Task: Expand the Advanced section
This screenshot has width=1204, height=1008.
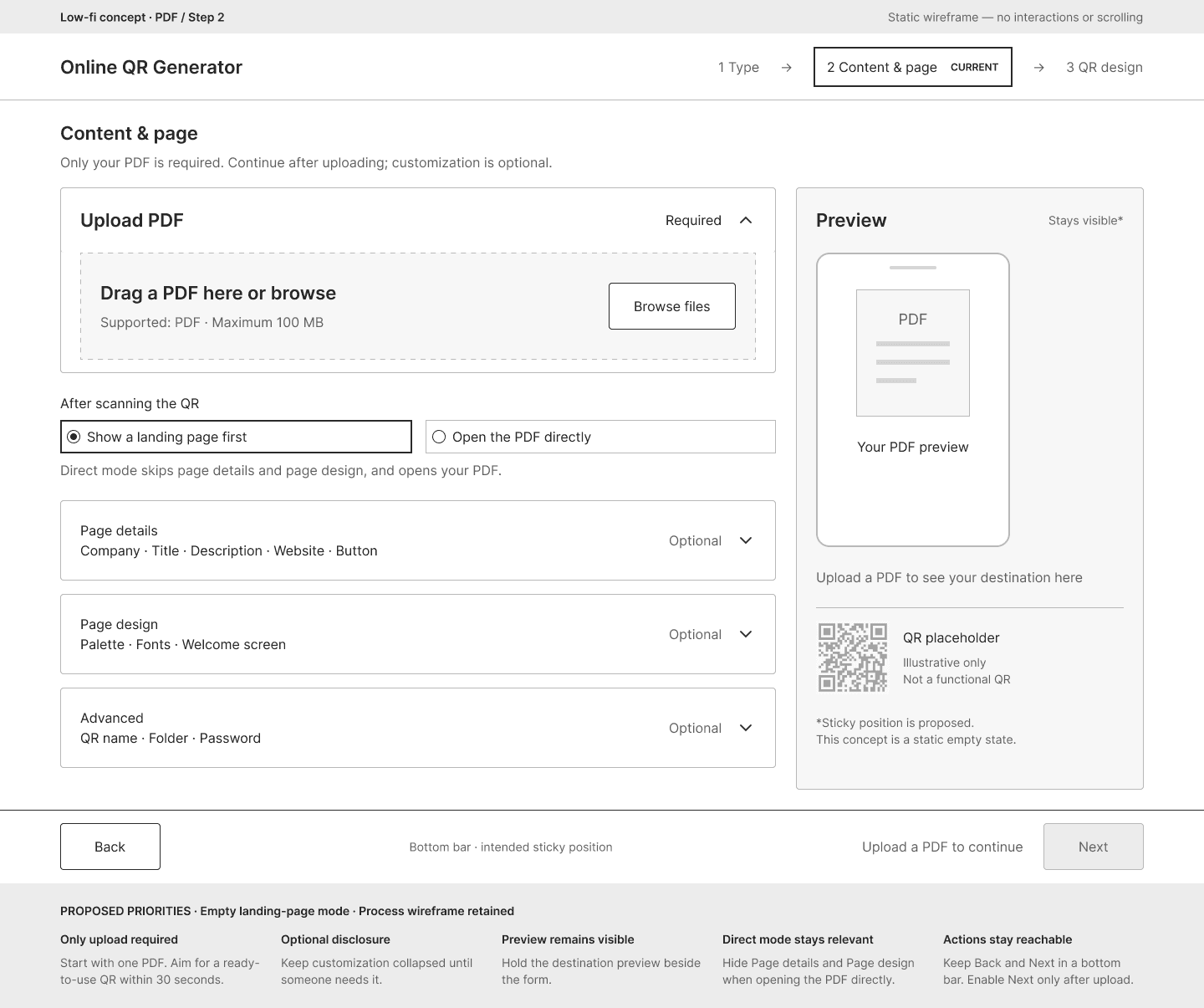Action: tap(418, 728)
